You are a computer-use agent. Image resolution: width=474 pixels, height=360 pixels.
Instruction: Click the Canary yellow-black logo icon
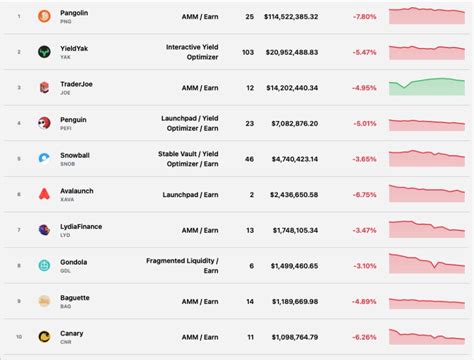(44, 337)
